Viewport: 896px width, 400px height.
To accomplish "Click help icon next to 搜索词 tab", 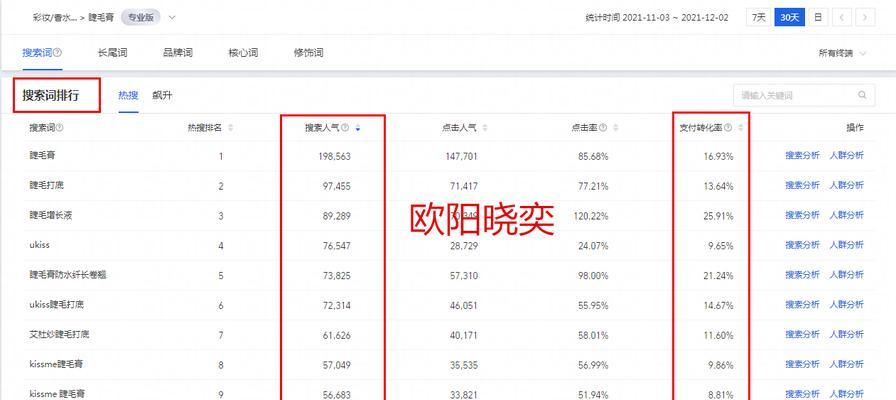I will [x=57, y=53].
